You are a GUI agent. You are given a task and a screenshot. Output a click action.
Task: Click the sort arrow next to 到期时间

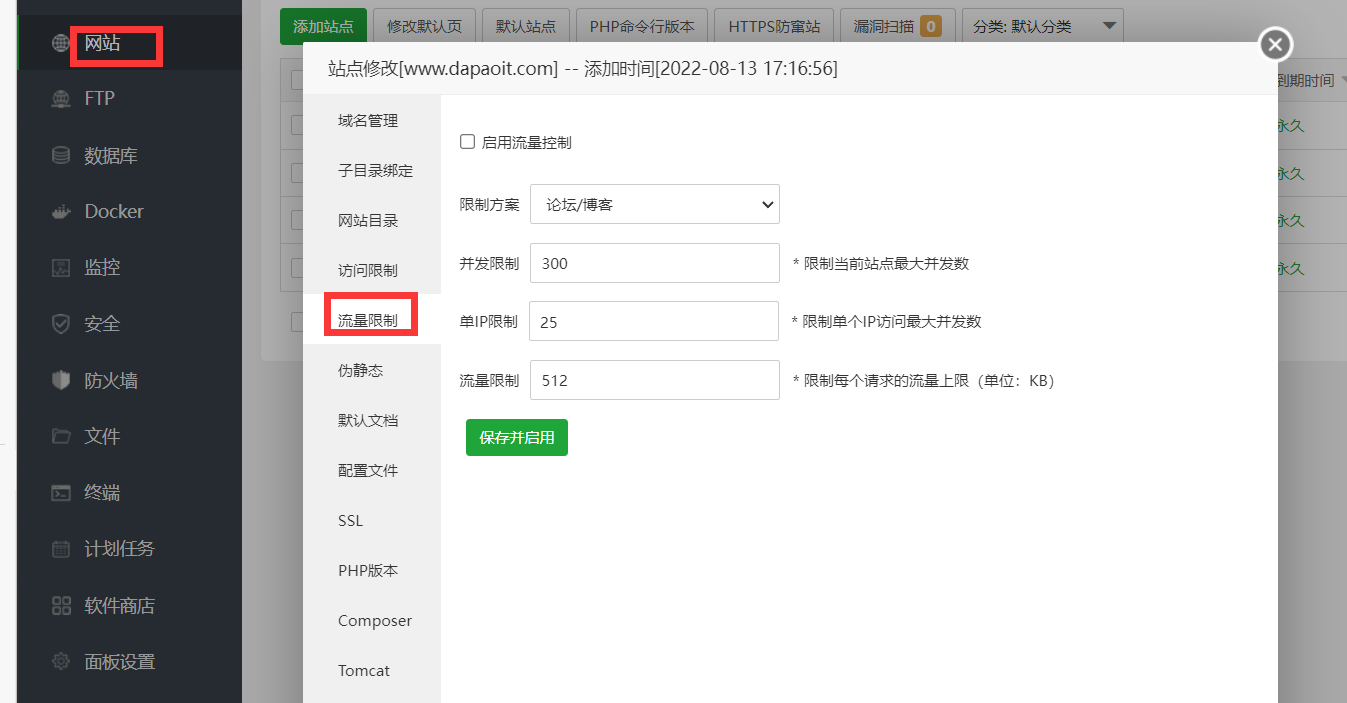(1342, 81)
